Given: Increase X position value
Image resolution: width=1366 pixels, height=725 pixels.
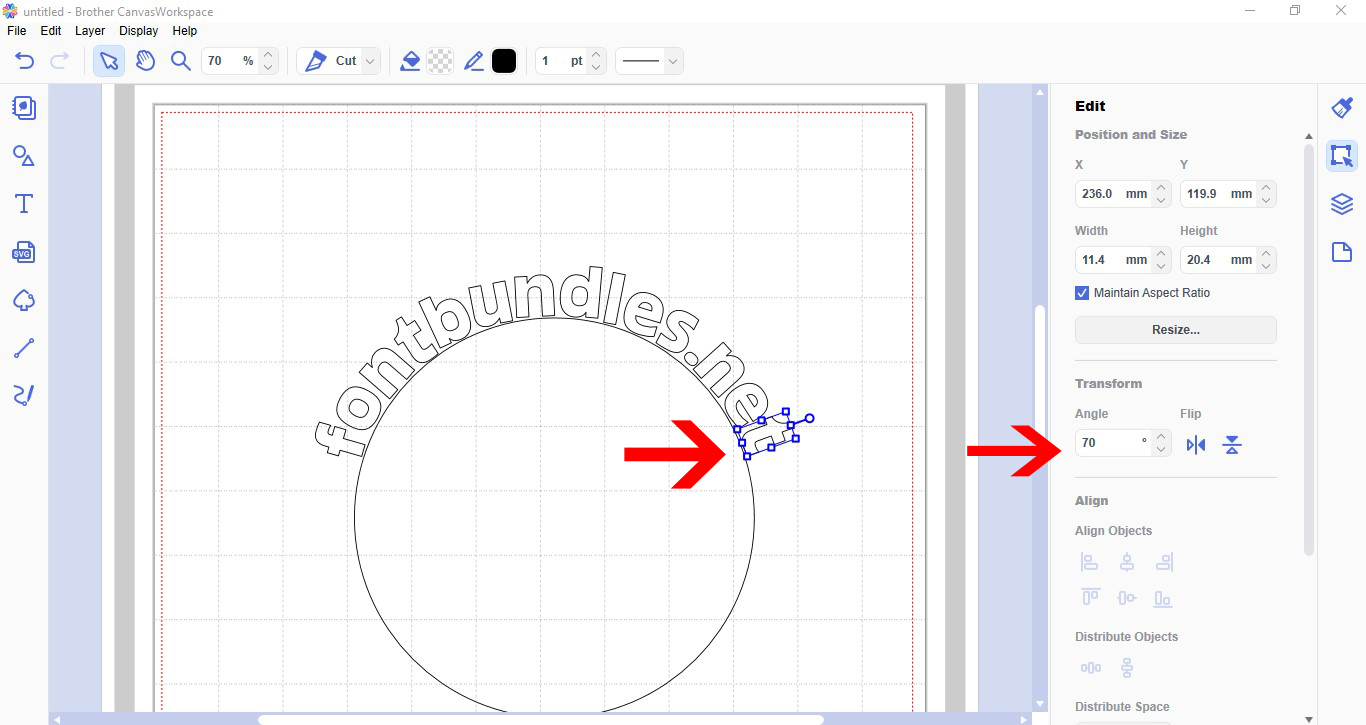Looking at the screenshot, I should coord(1161,187).
